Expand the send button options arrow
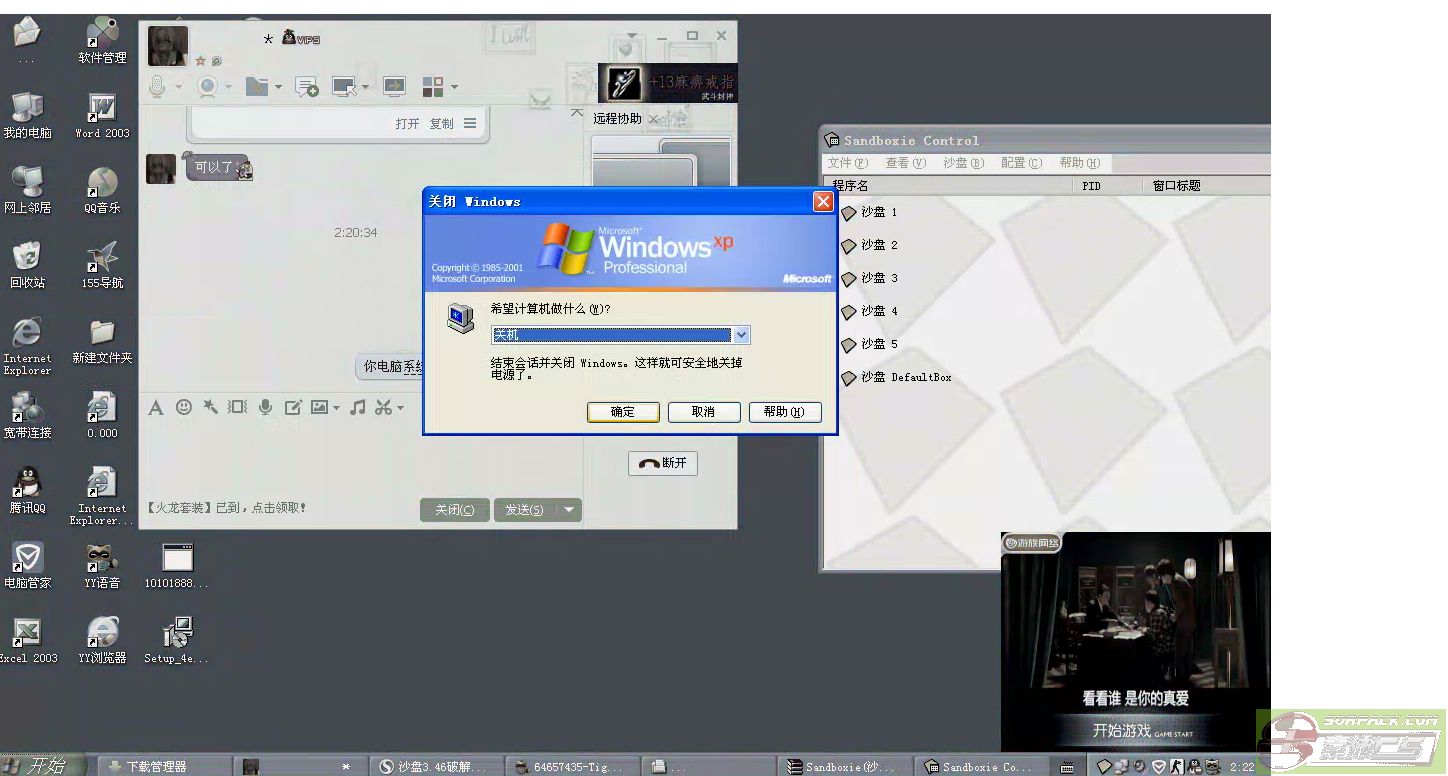This screenshot has height=776, width=1448. pyautogui.click(x=569, y=510)
